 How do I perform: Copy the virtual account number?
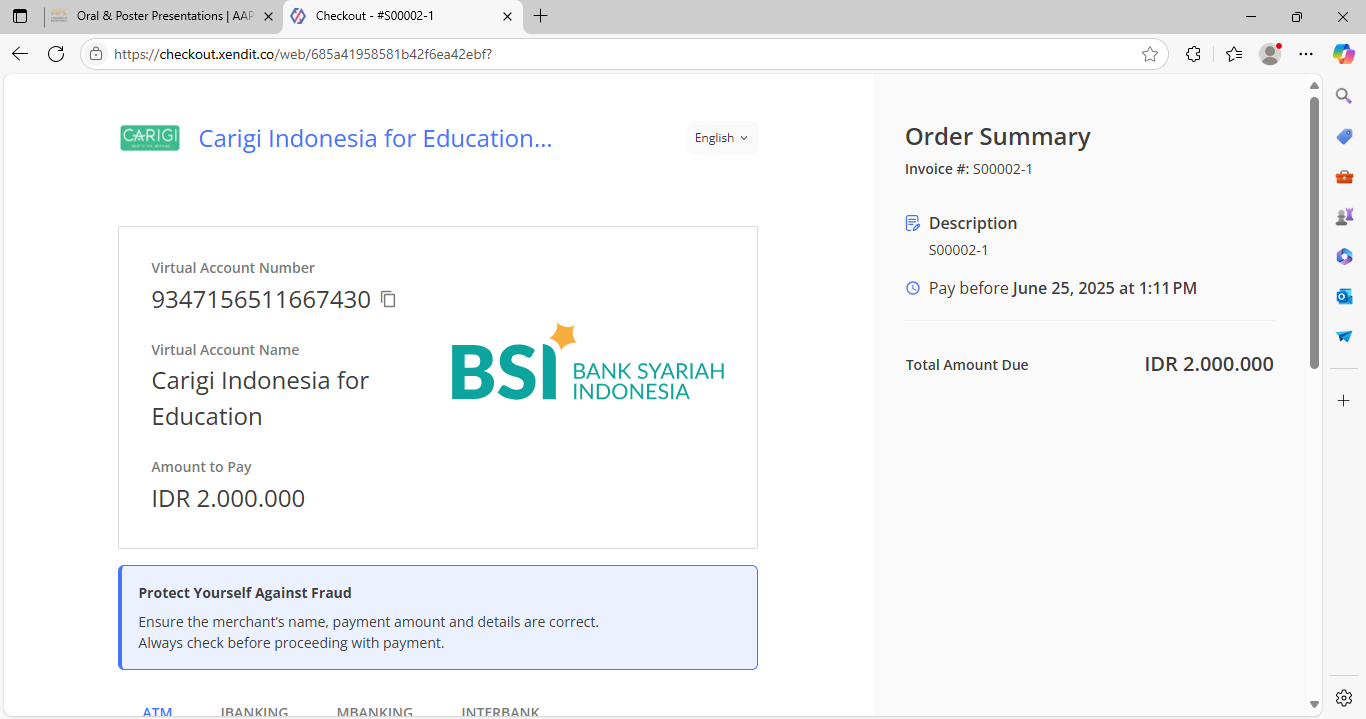[389, 299]
